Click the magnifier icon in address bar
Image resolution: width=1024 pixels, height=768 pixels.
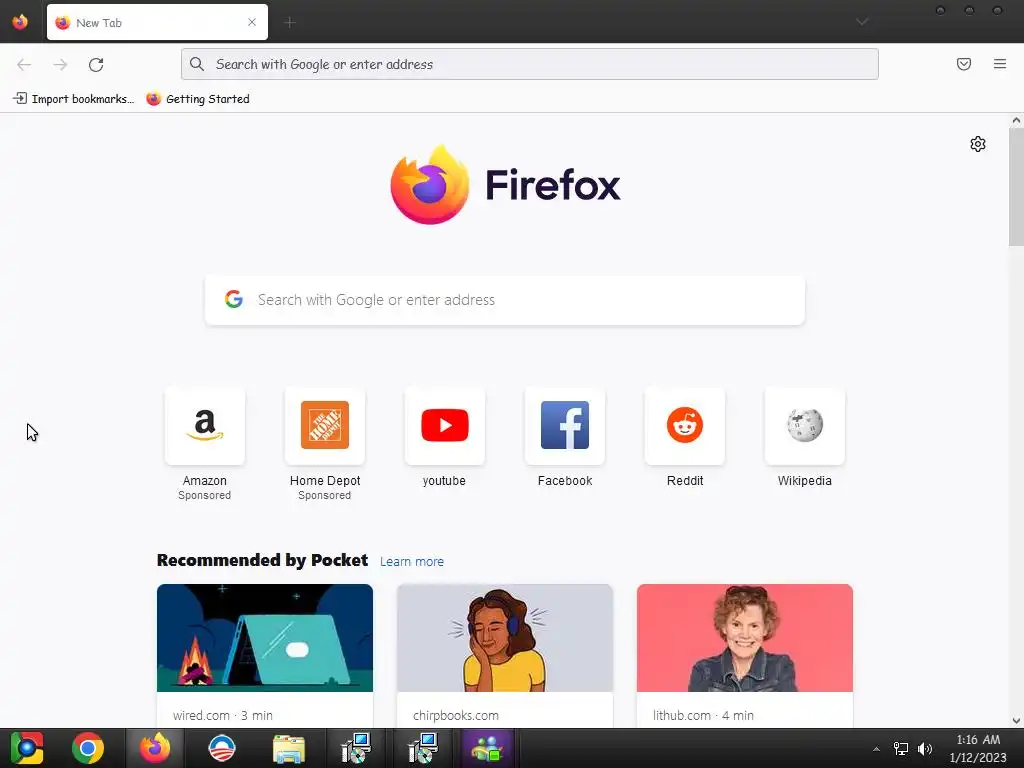pos(197,64)
